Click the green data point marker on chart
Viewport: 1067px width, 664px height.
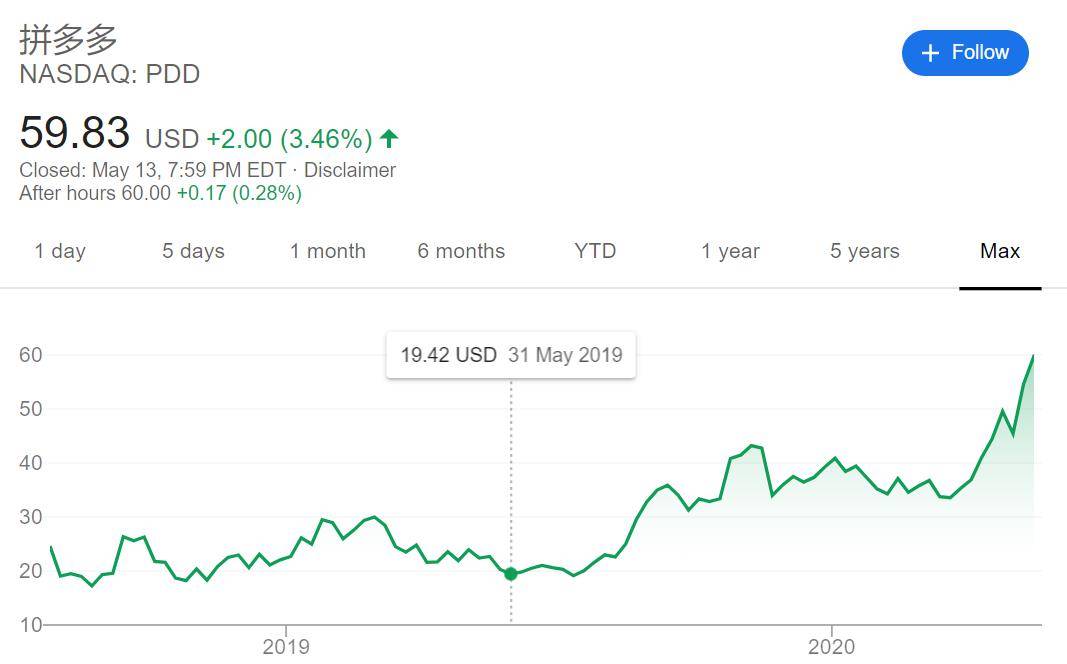(511, 574)
